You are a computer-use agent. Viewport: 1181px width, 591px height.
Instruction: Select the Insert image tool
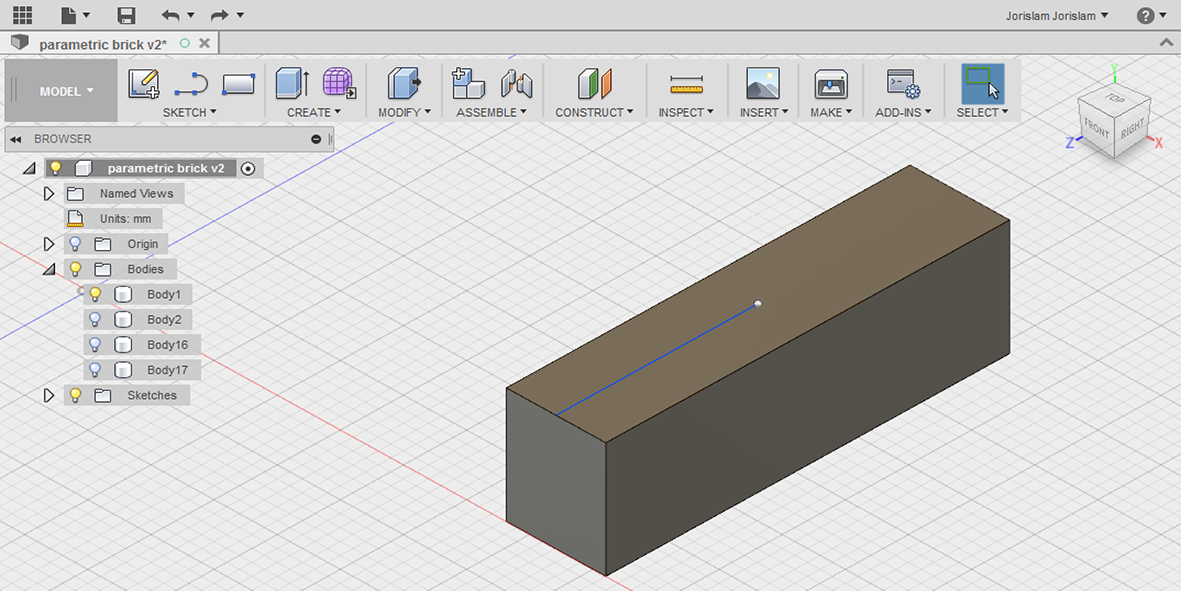(762, 83)
